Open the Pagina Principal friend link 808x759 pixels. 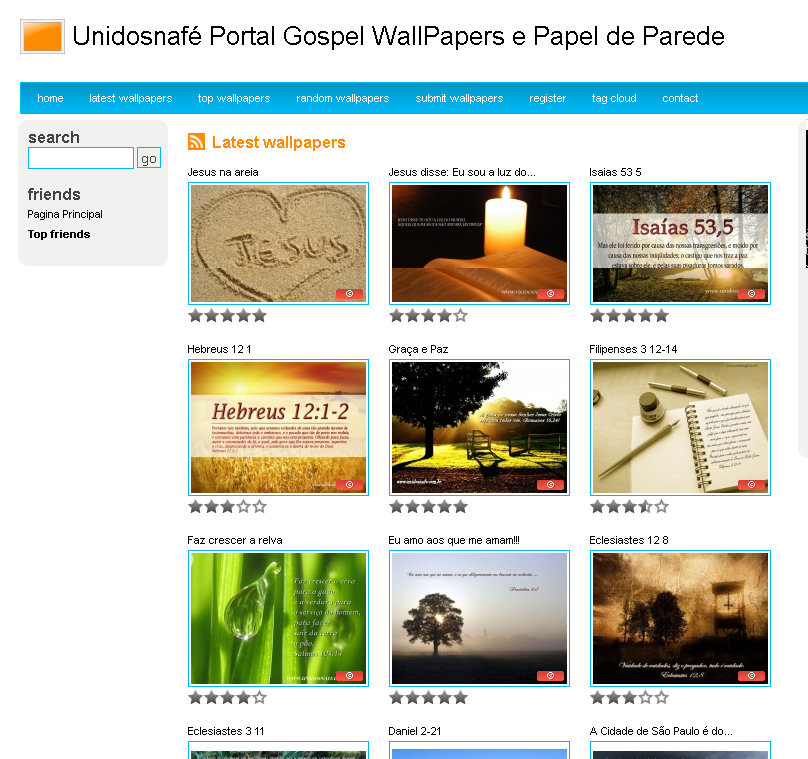(x=65, y=214)
